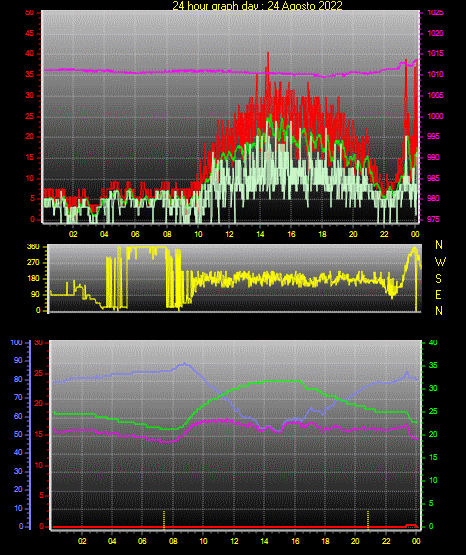Click the yellow dotted sunrise marker near 07:30

click(164, 520)
